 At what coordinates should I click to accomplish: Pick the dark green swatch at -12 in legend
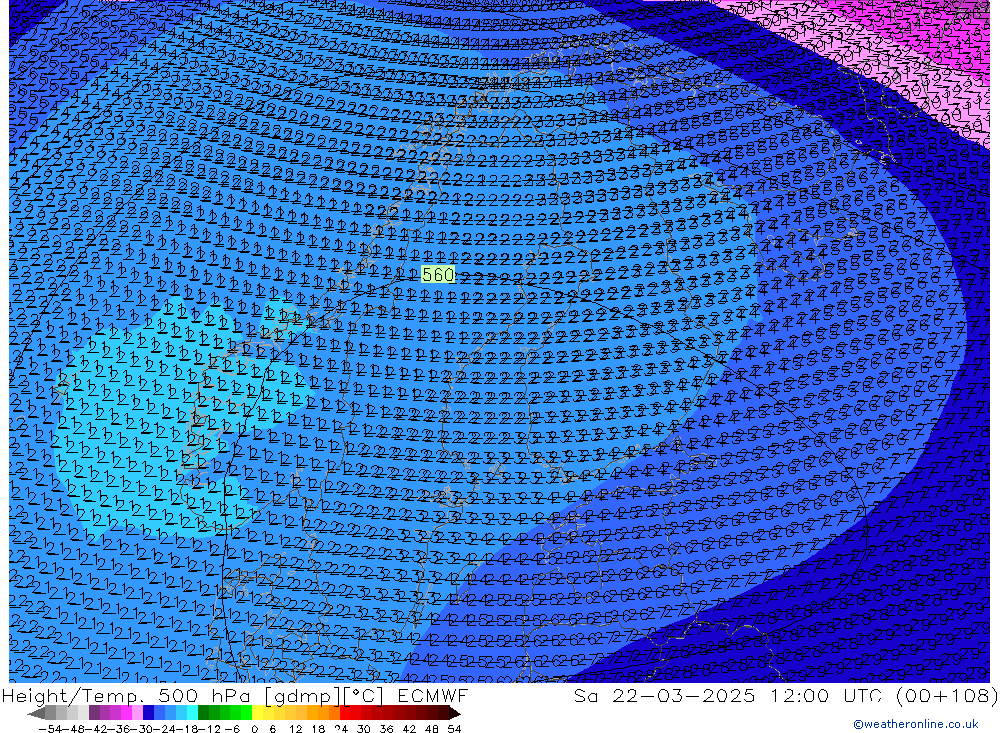[203, 713]
